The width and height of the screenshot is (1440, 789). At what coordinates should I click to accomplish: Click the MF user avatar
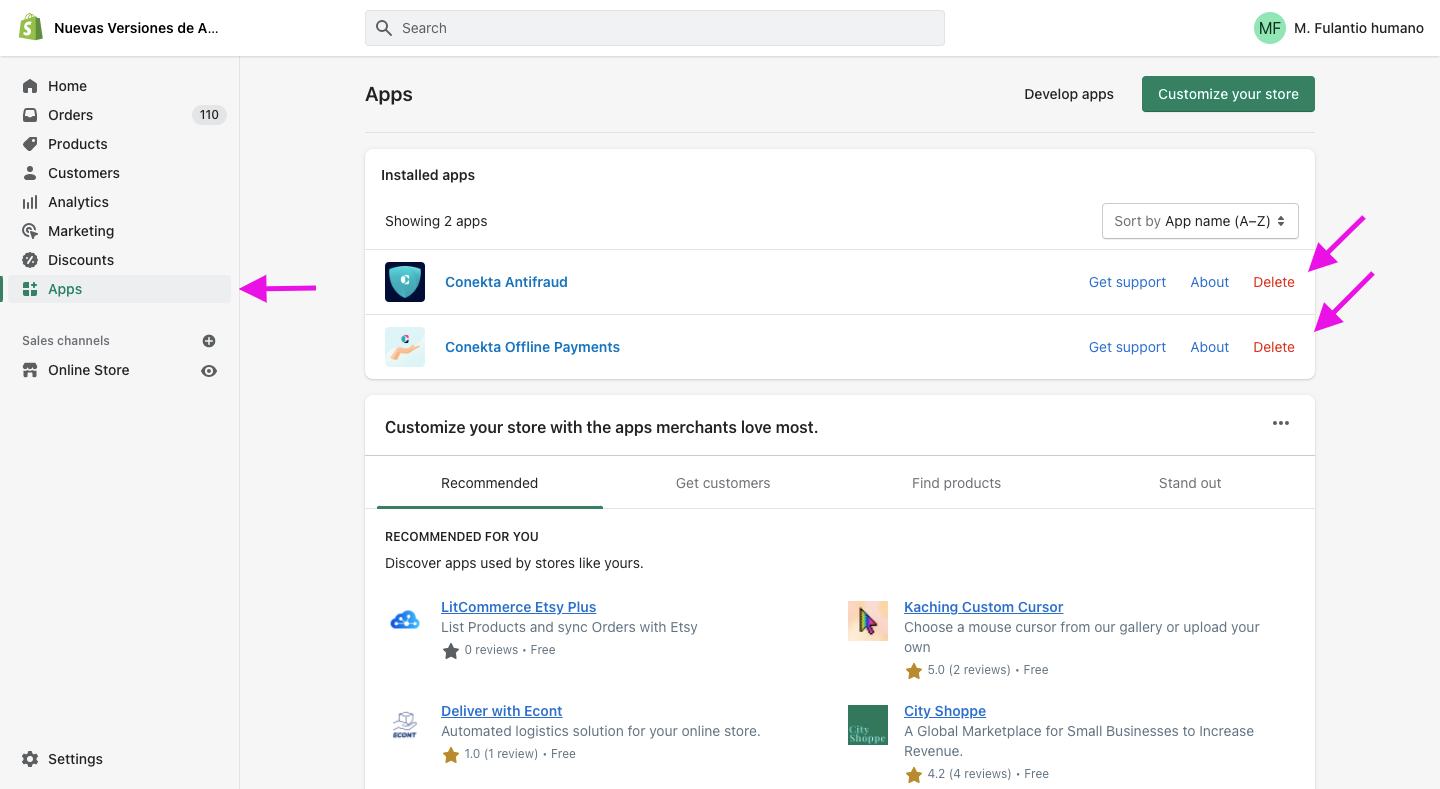tap(1270, 28)
